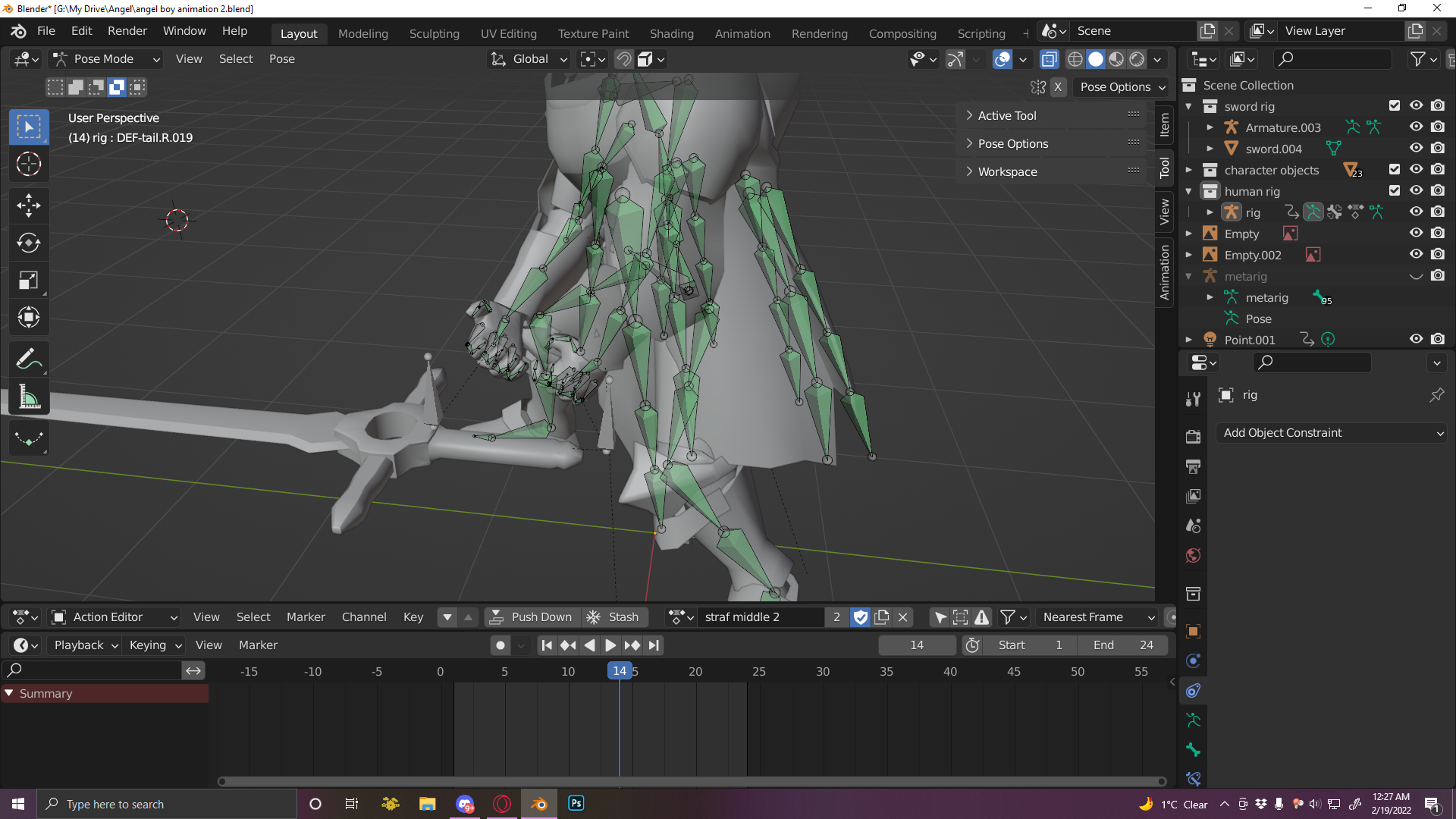1456x819 pixels.
Task: Toggle fake user shield for action
Action: tap(860, 617)
